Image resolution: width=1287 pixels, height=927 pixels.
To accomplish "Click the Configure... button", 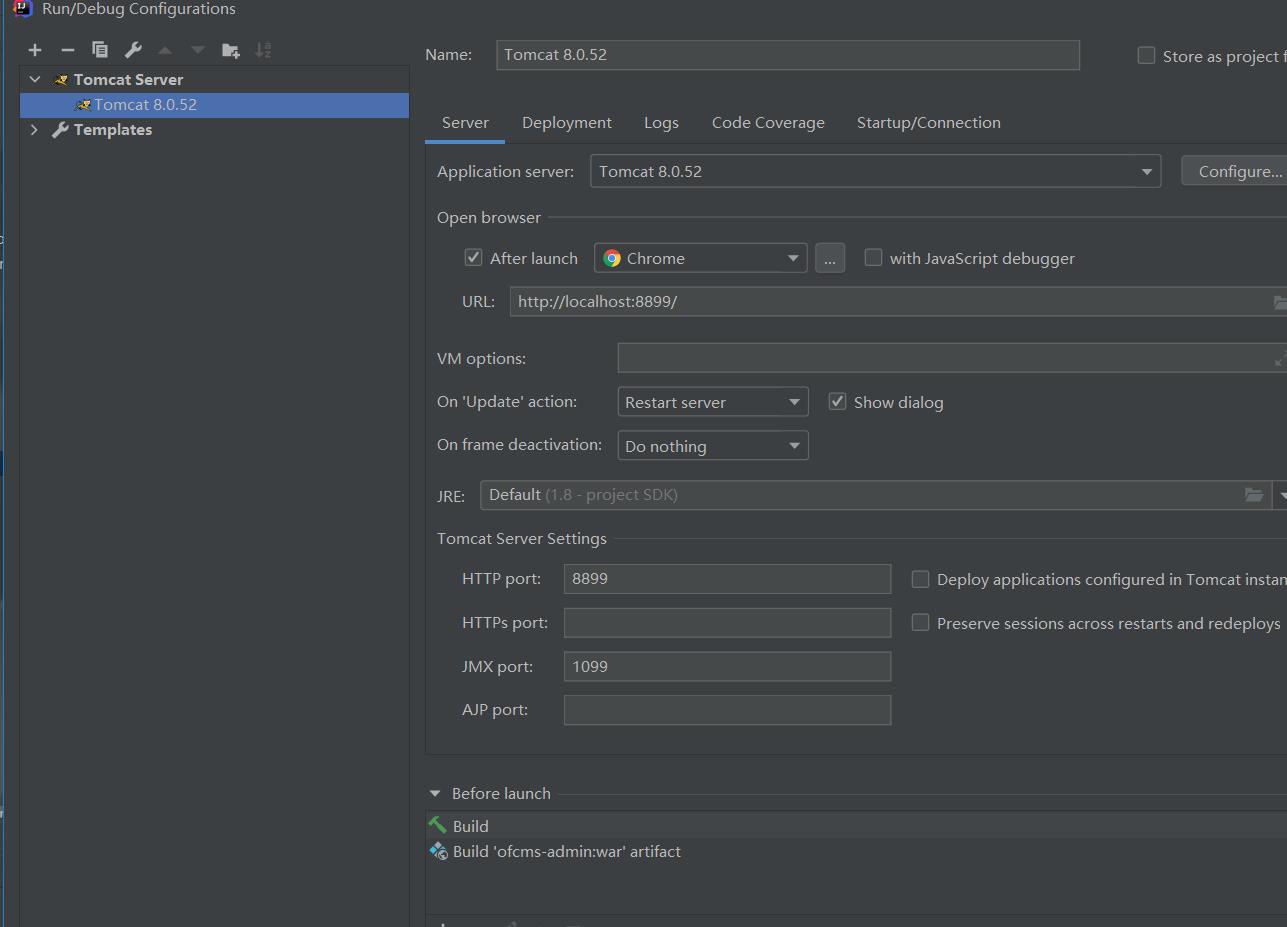I will click(x=1235, y=171).
